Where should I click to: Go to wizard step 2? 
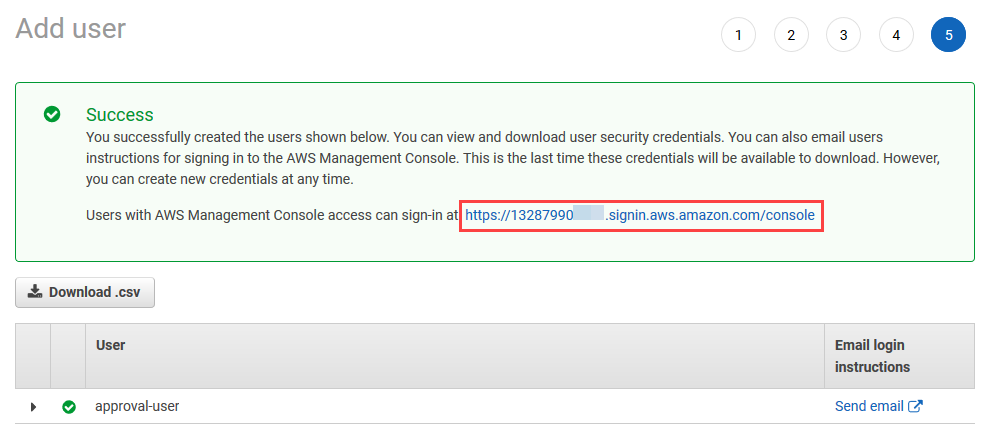tap(791, 35)
